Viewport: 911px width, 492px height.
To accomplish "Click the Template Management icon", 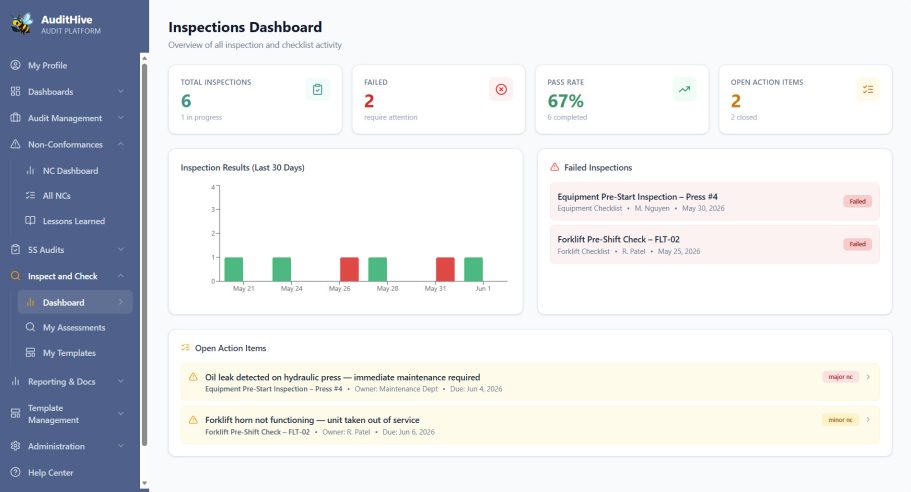I will [16, 414].
